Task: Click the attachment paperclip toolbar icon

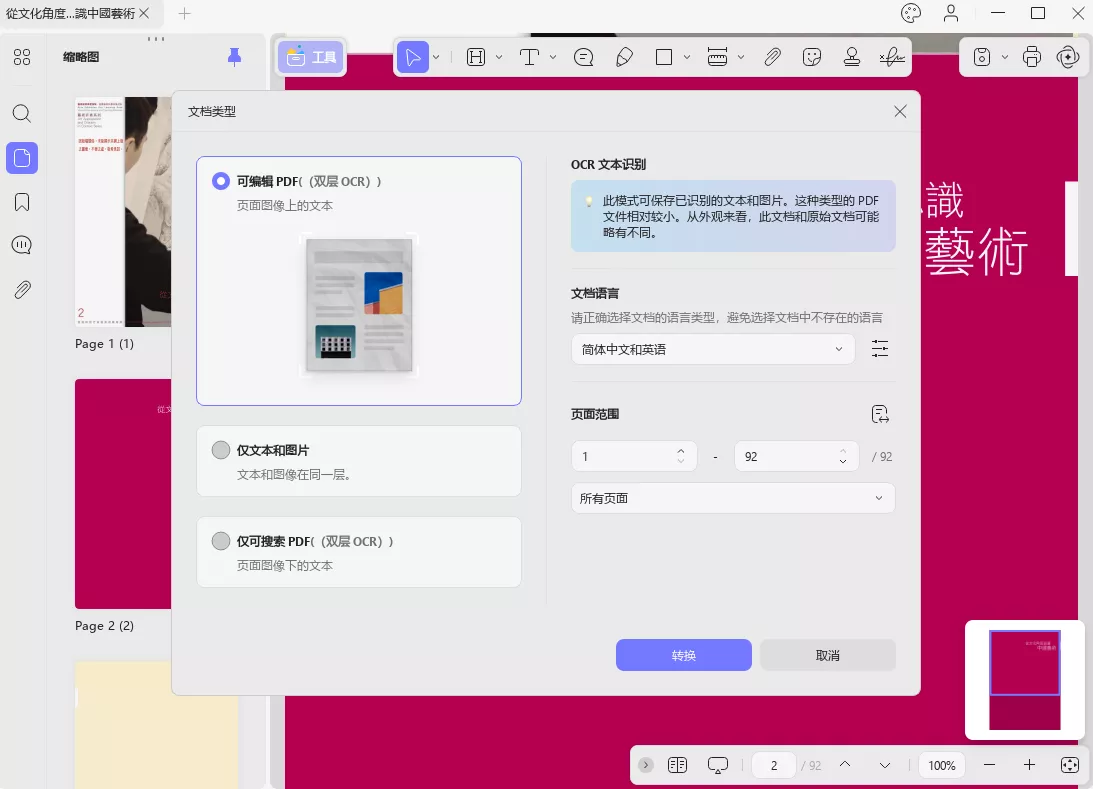Action: (772, 57)
